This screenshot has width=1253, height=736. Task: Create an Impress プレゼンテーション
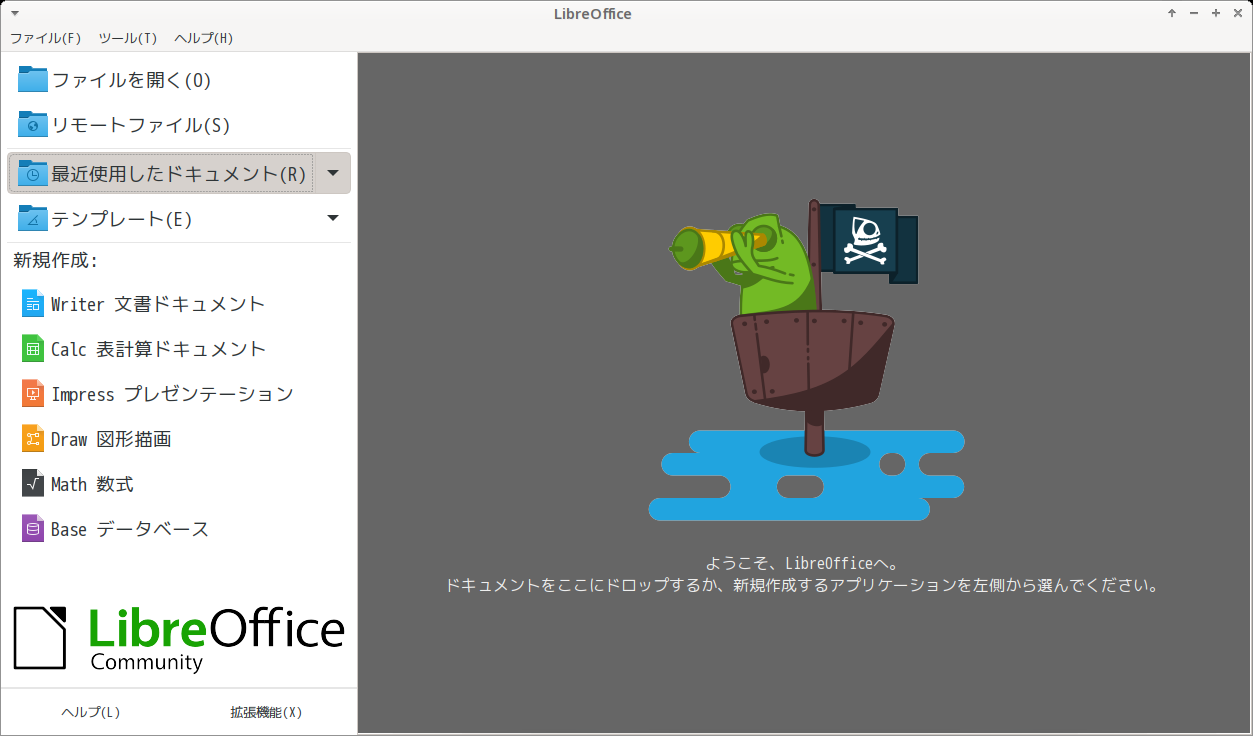(172, 394)
